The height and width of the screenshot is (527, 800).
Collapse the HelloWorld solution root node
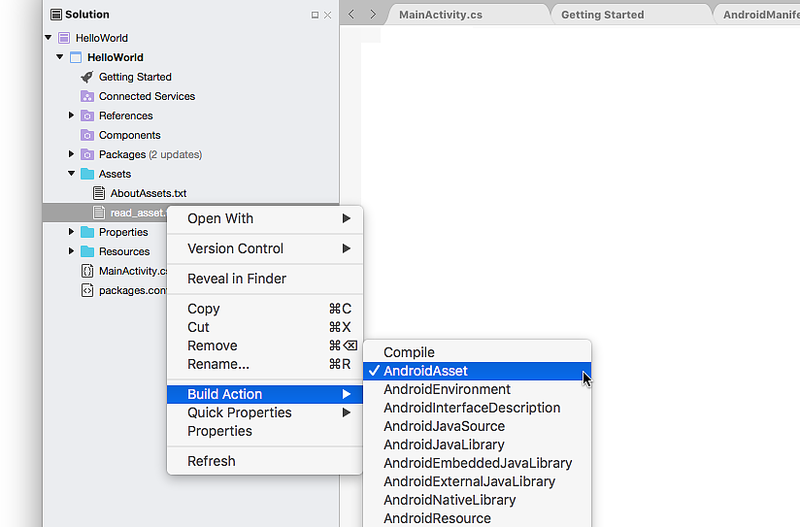point(48,38)
